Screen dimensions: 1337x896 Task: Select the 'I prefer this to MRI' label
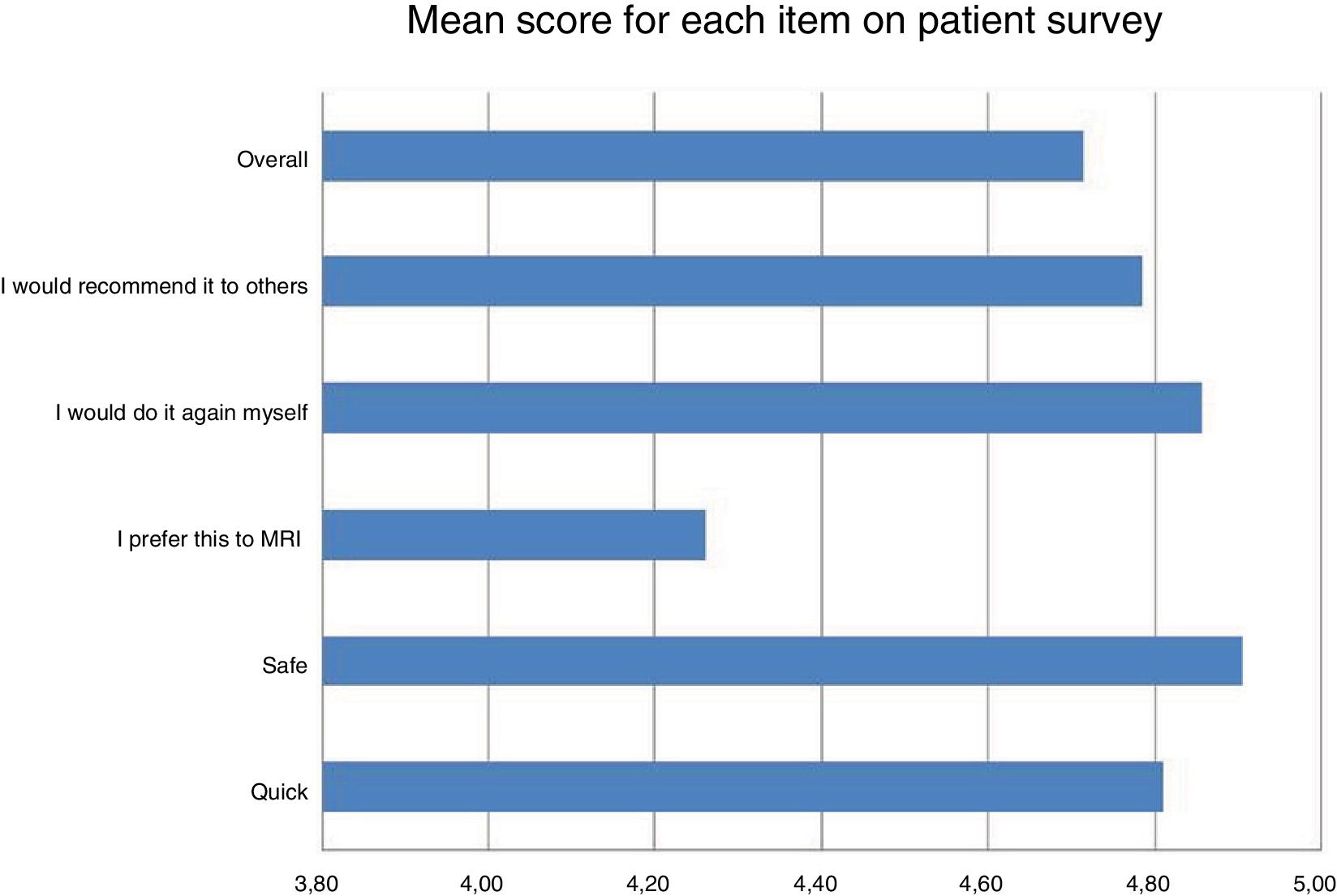209,539
